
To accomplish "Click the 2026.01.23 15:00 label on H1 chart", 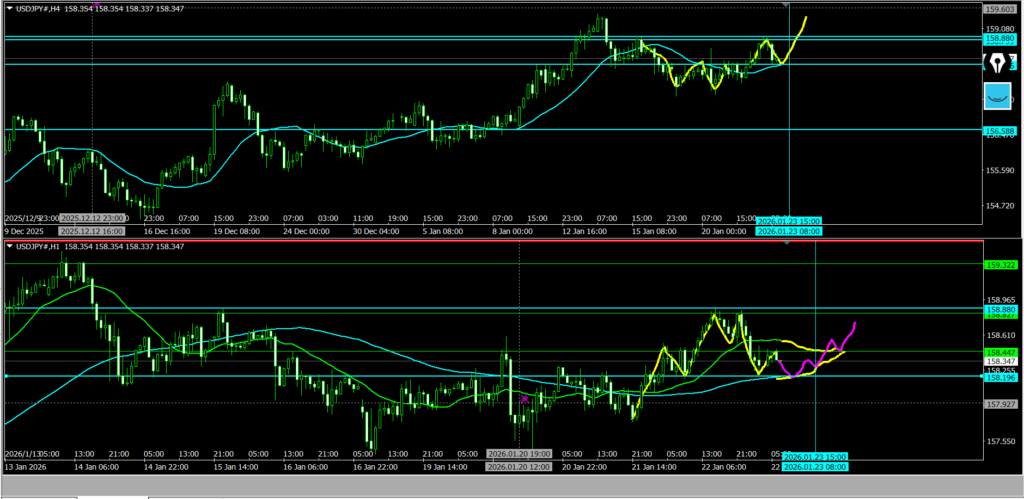I will point(816,456).
